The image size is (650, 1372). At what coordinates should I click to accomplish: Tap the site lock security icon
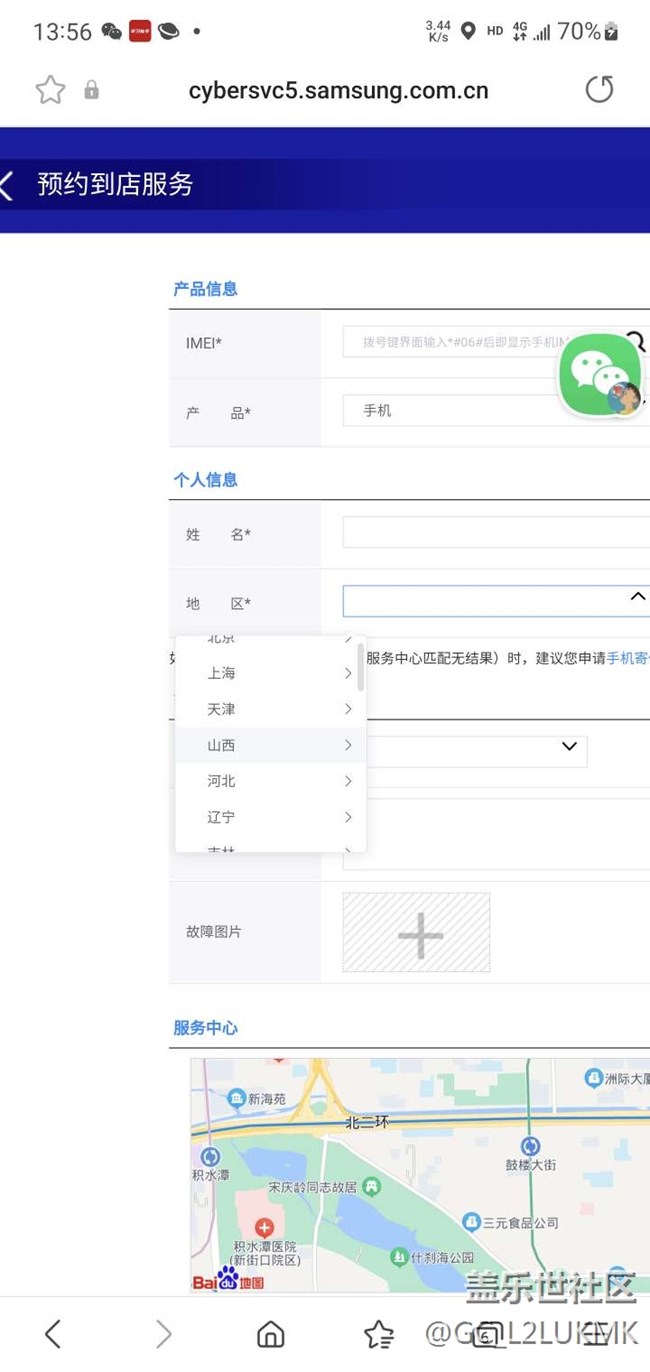click(91, 91)
